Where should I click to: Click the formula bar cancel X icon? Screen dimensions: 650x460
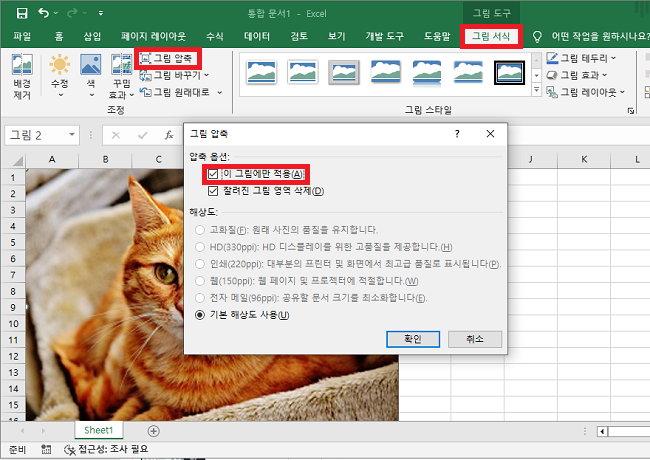pyautogui.click(x=116, y=135)
